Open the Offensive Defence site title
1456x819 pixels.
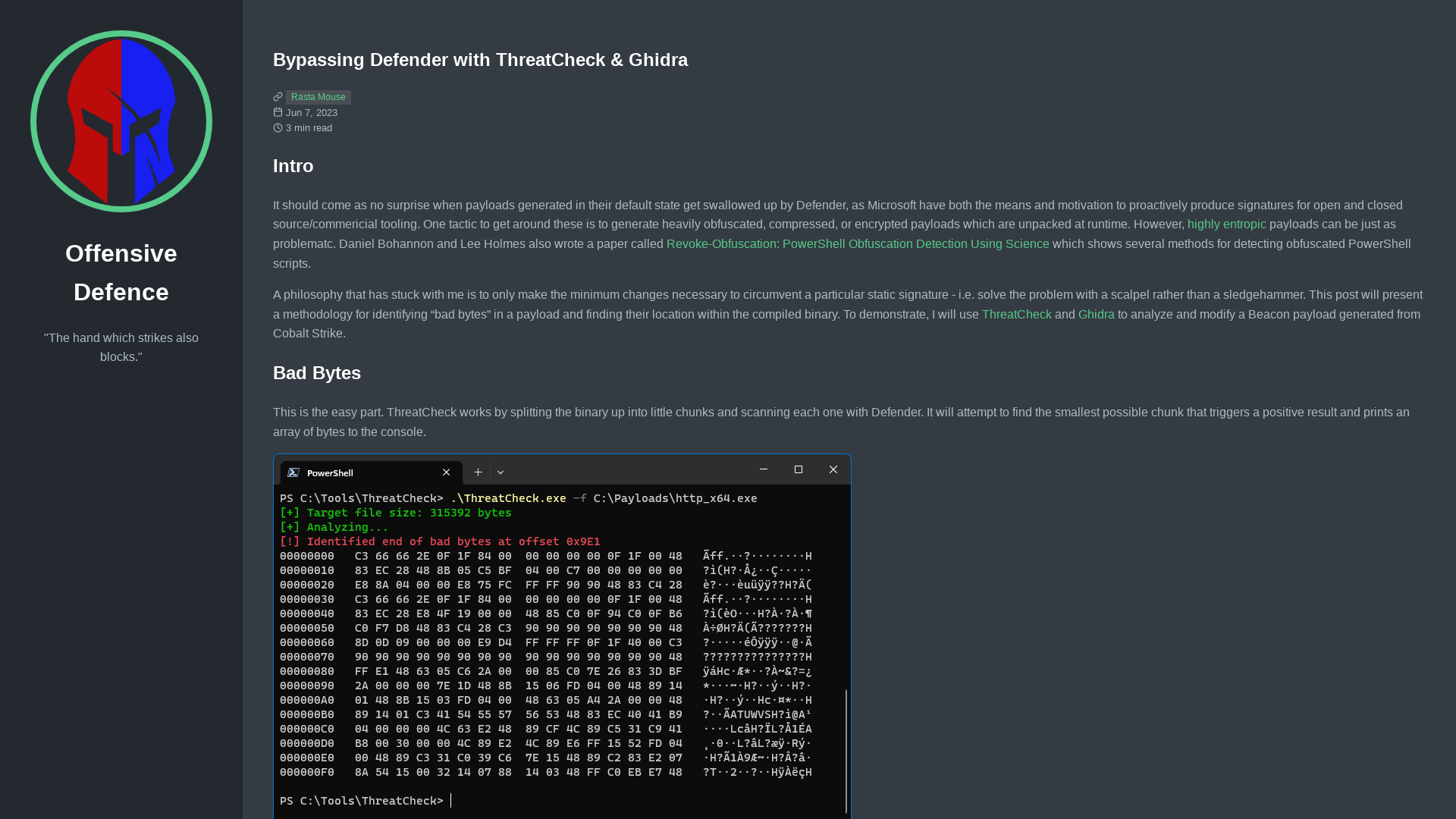click(121, 272)
